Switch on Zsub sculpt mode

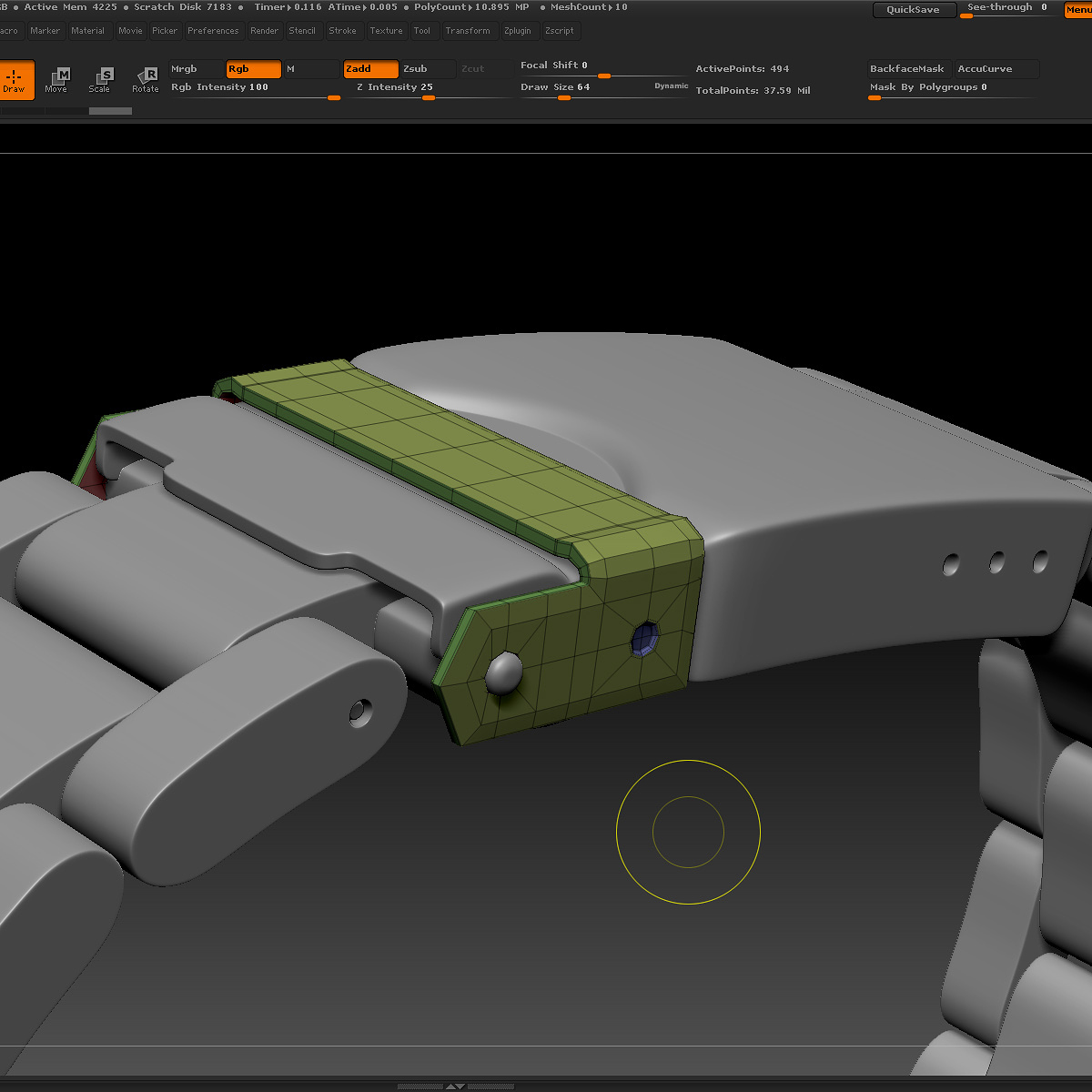click(x=428, y=69)
